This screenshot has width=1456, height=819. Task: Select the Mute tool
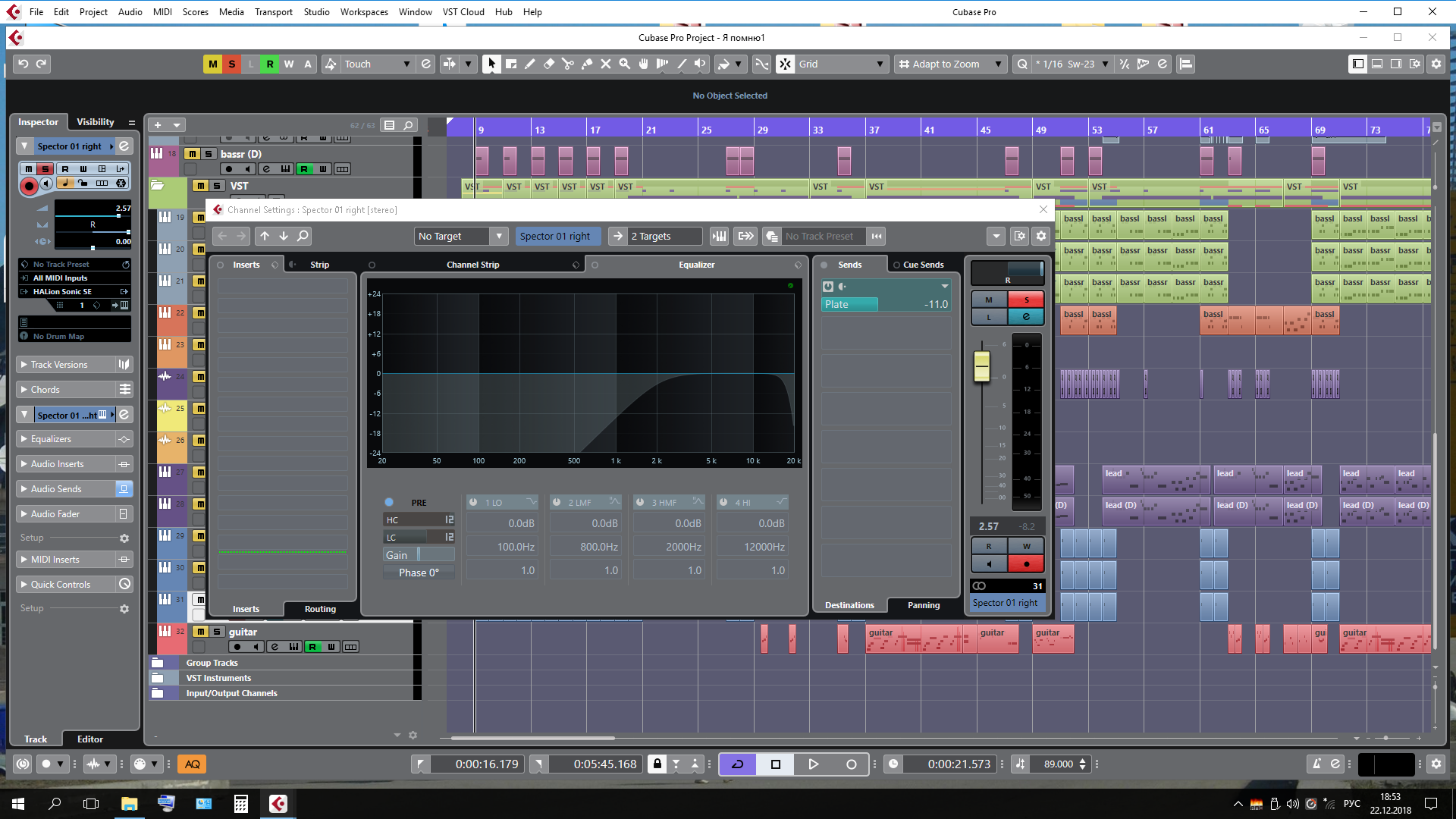606,64
